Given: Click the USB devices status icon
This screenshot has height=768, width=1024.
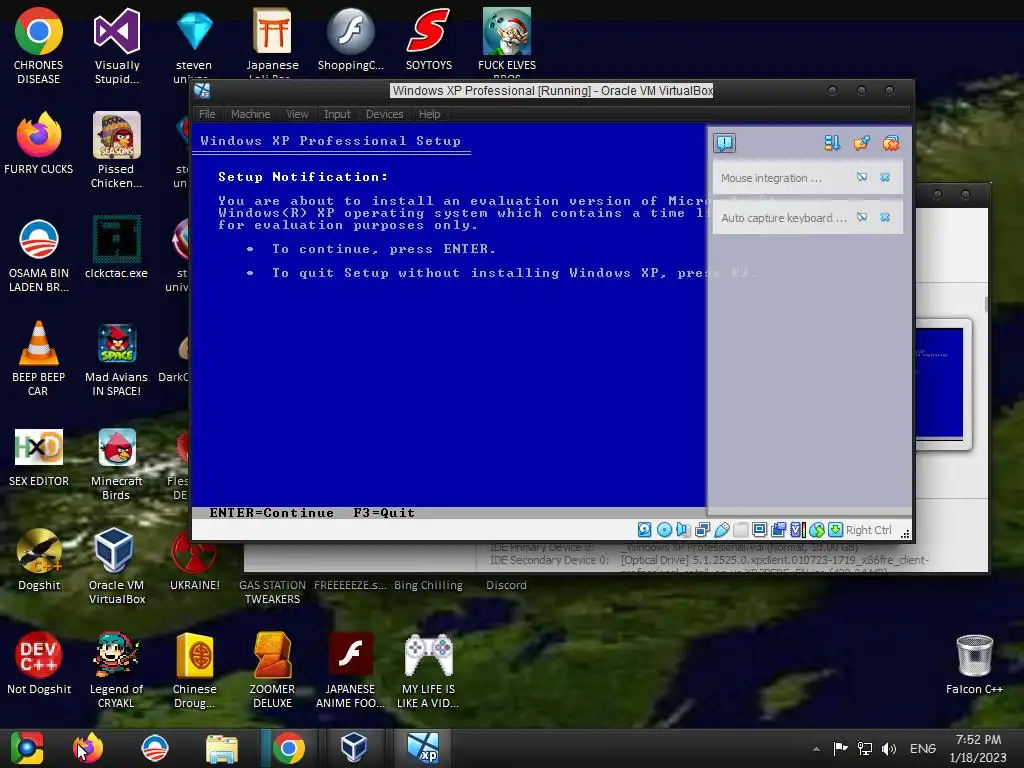Looking at the screenshot, I should 722,530.
